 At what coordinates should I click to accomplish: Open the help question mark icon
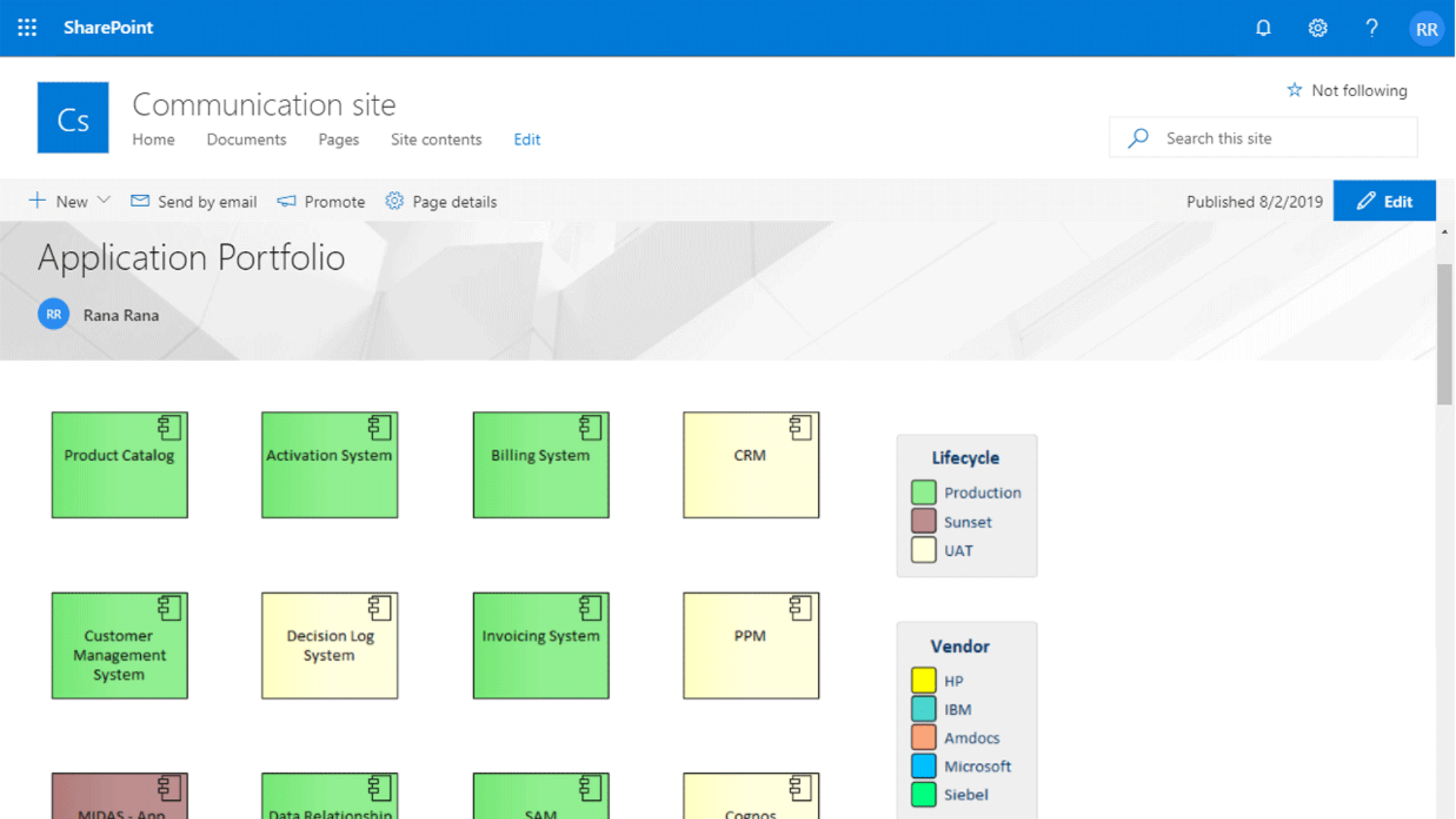(x=1372, y=27)
